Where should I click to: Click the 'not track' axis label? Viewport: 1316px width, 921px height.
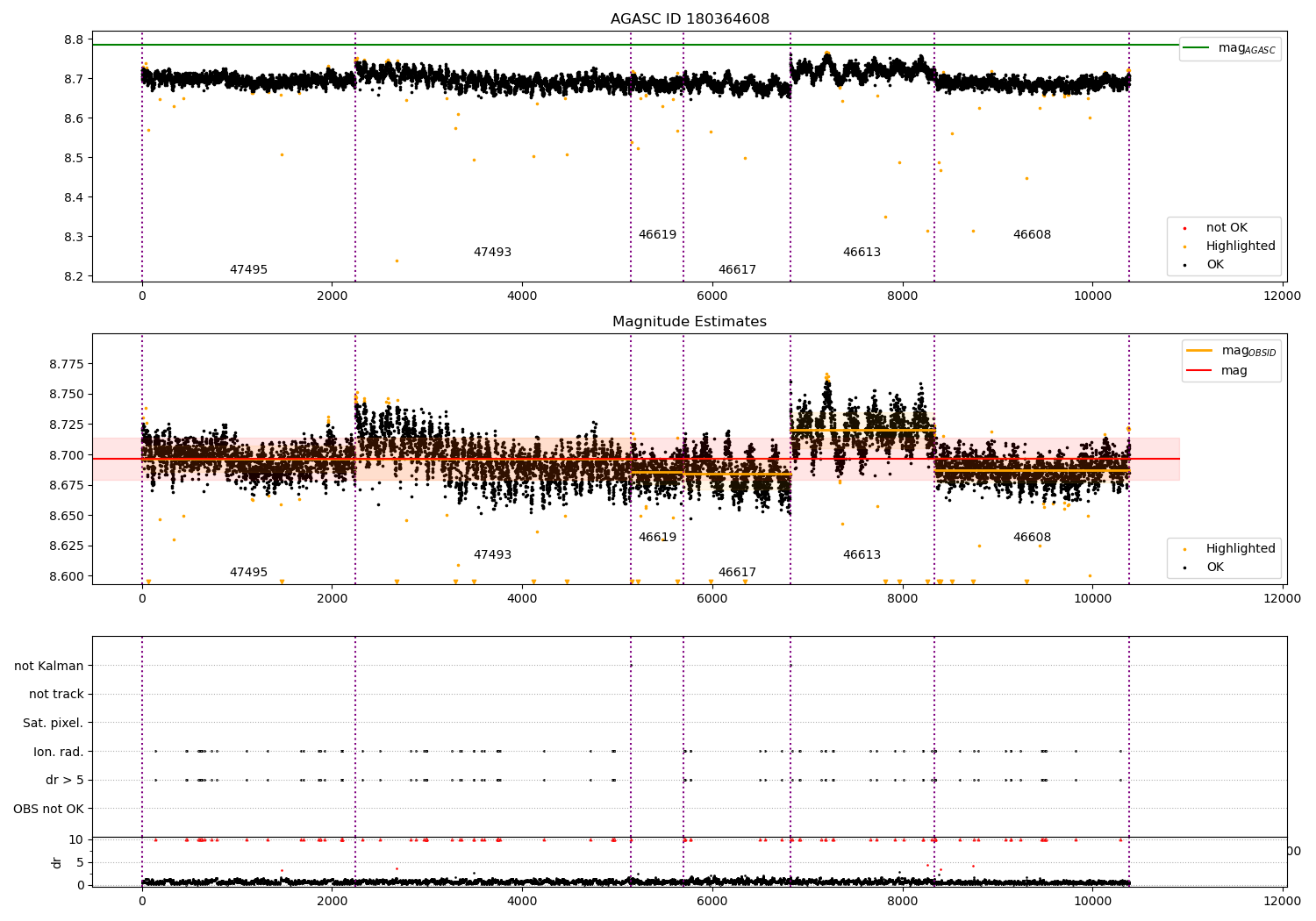click(56, 695)
